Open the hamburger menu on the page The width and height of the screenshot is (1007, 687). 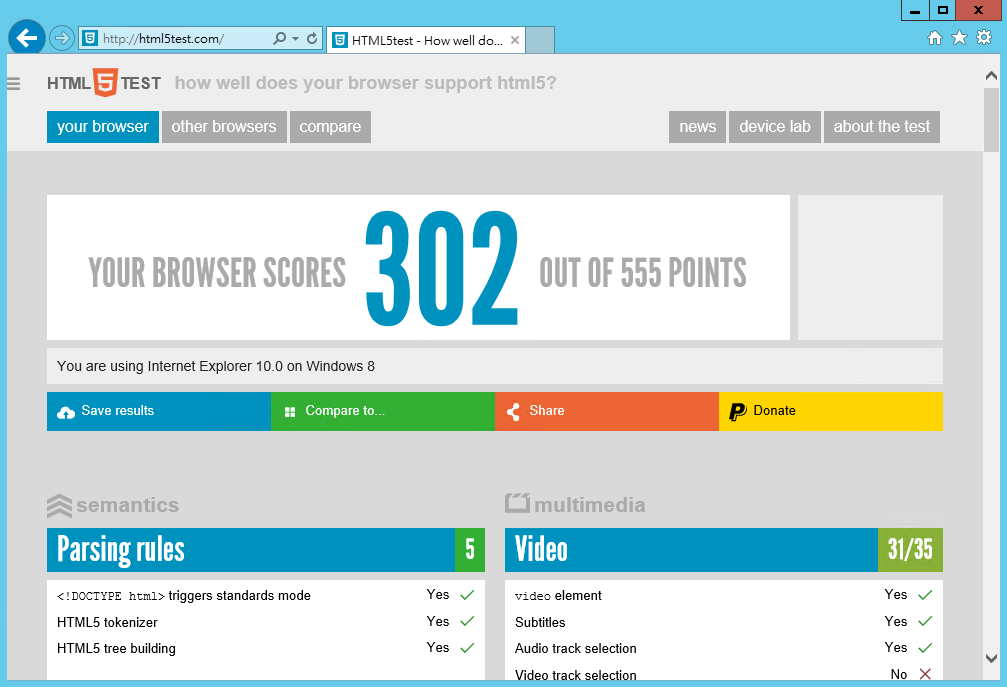pos(13,83)
